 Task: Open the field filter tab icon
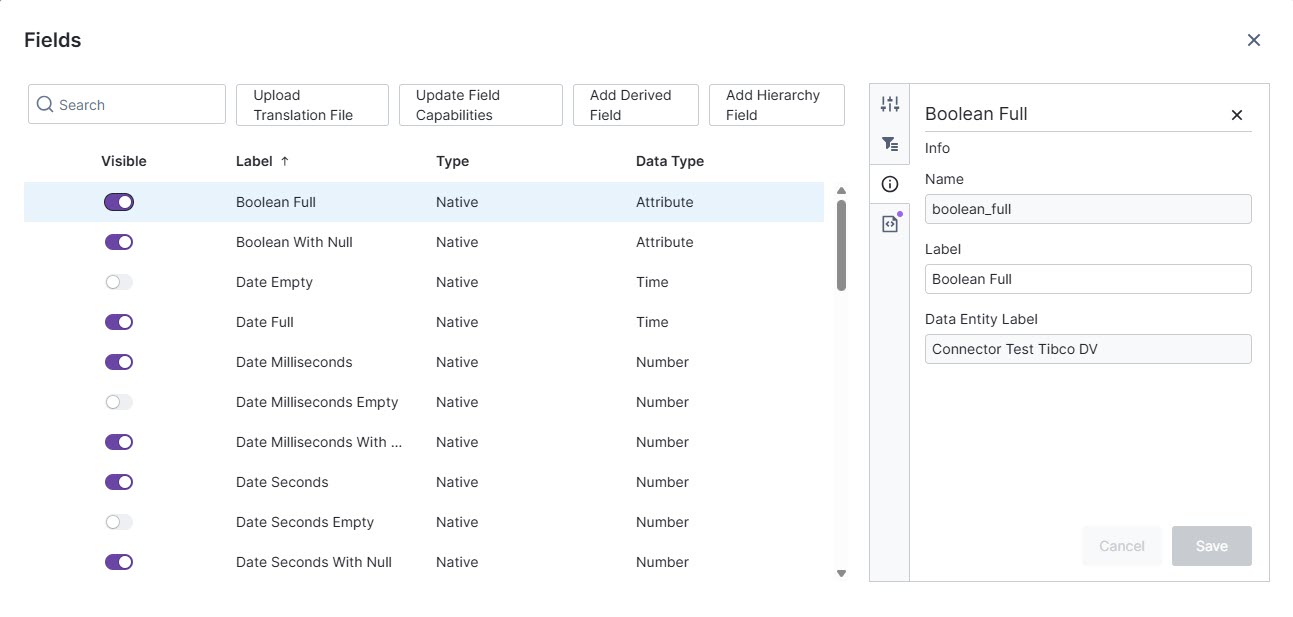click(890, 144)
